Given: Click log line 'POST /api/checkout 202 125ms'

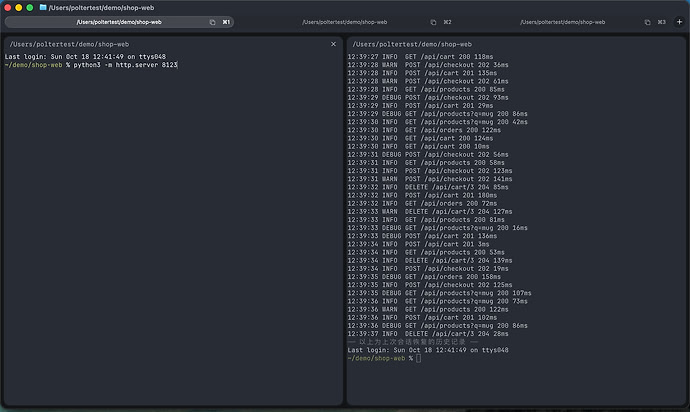Looking at the screenshot, I should click(430, 284).
